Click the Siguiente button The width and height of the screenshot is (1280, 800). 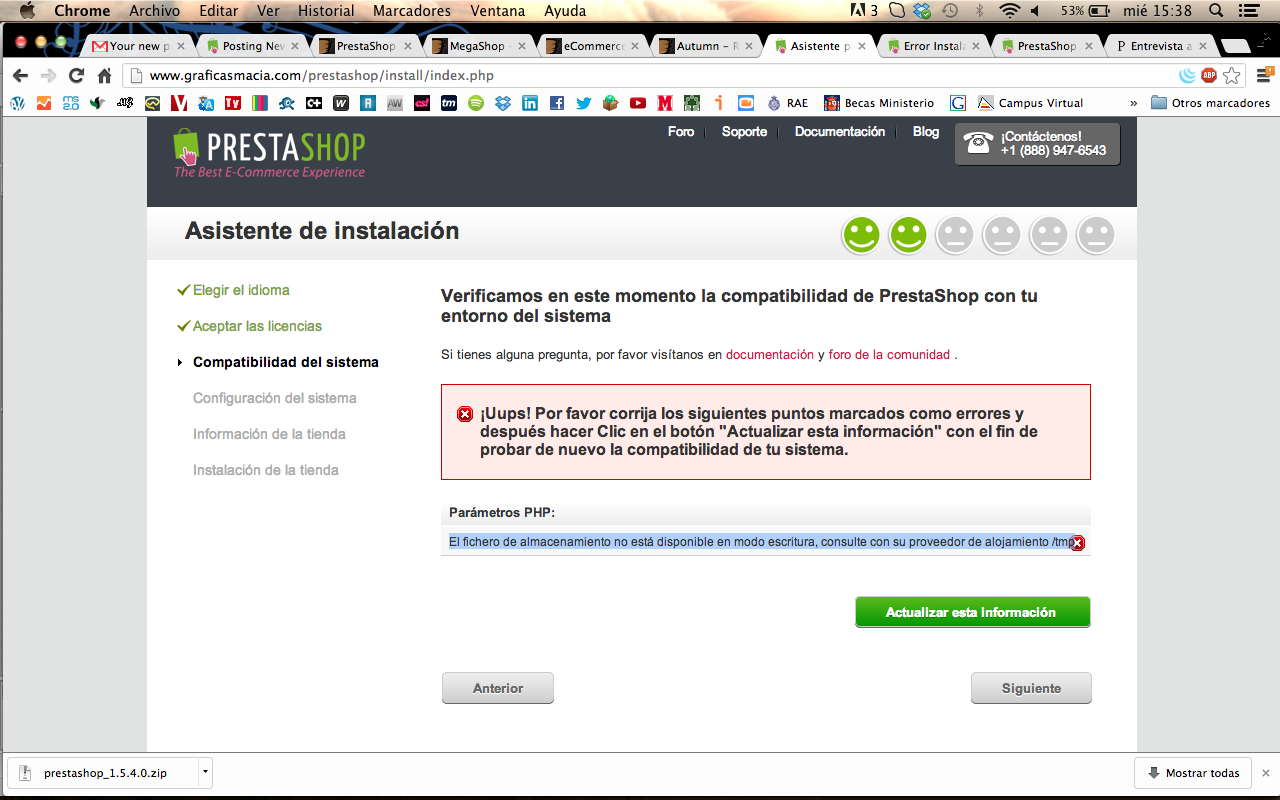1031,688
